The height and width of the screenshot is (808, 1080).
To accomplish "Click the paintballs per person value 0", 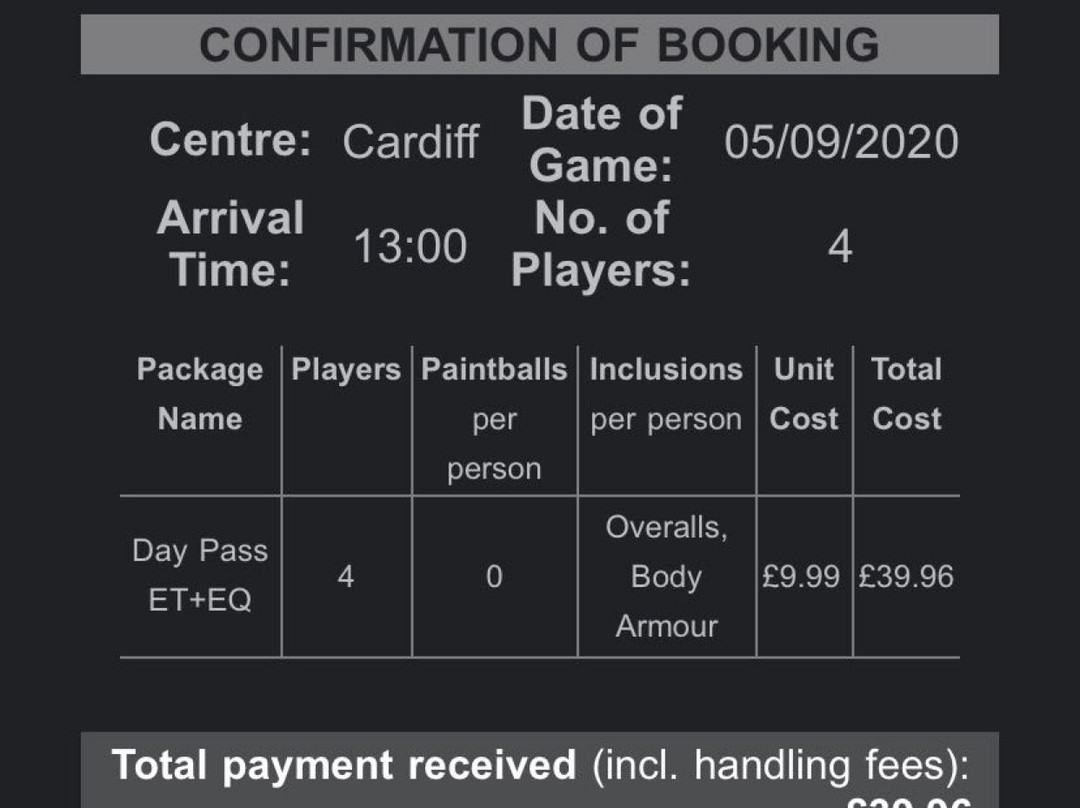I will (494, 577).
